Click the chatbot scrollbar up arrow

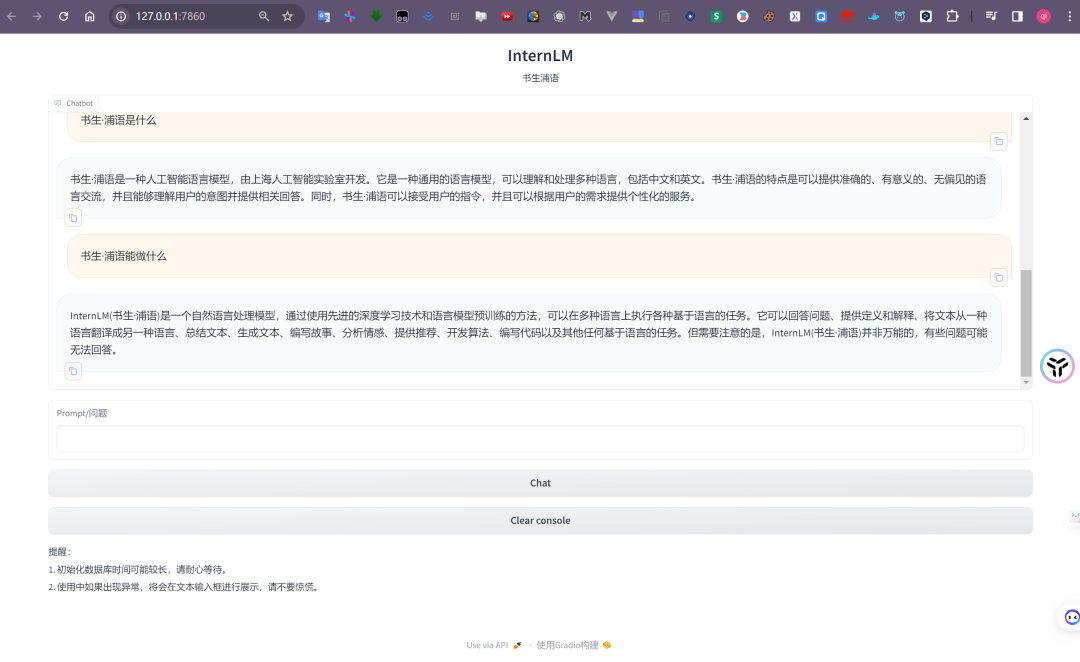1026,118
